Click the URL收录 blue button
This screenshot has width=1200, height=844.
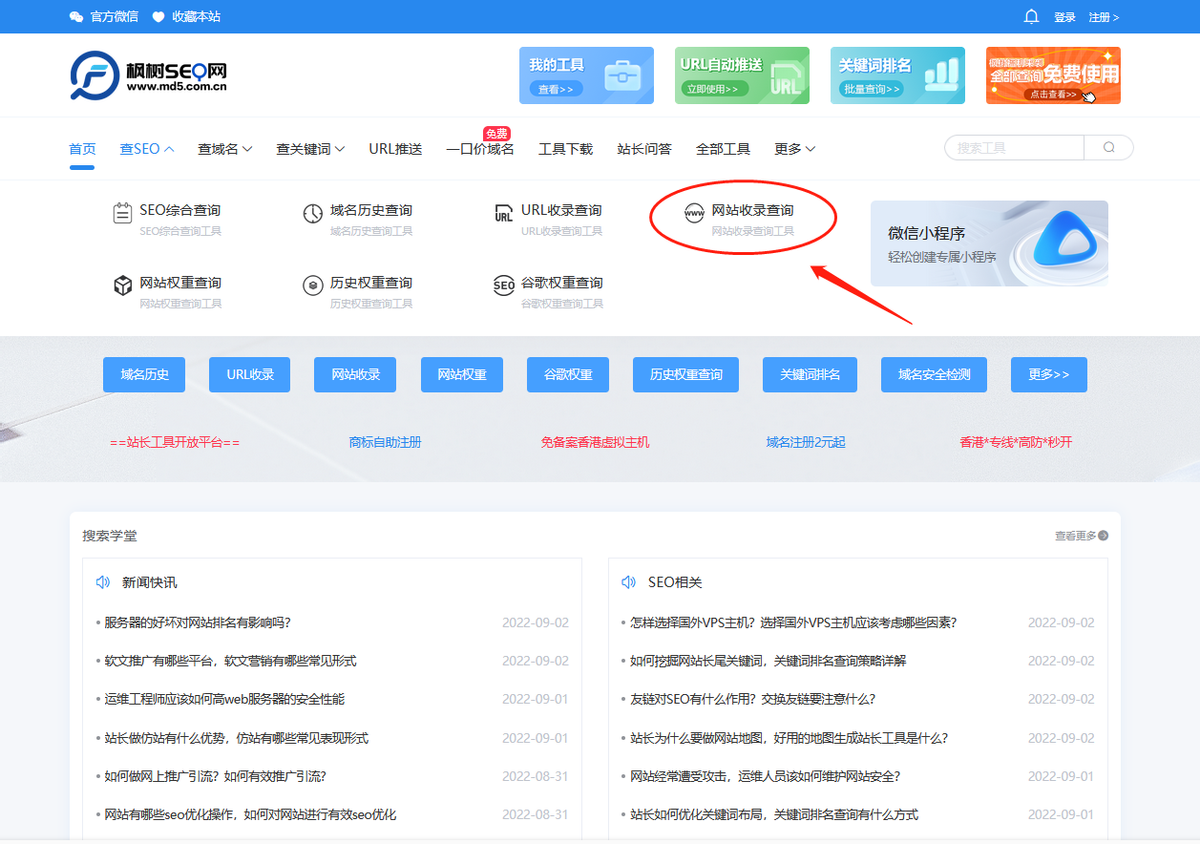coord(250,374)
